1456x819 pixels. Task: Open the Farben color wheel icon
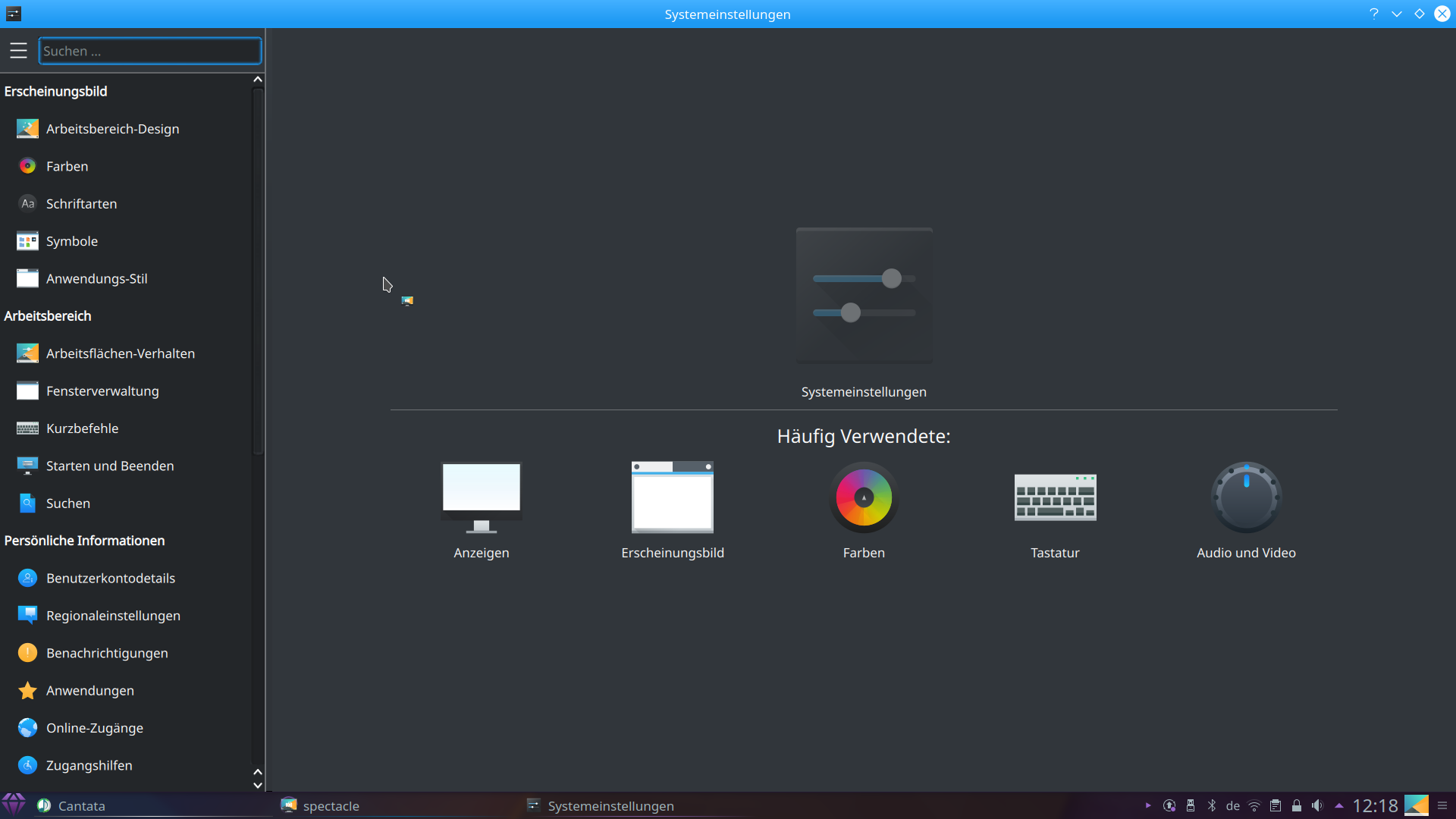click(863, 510)
